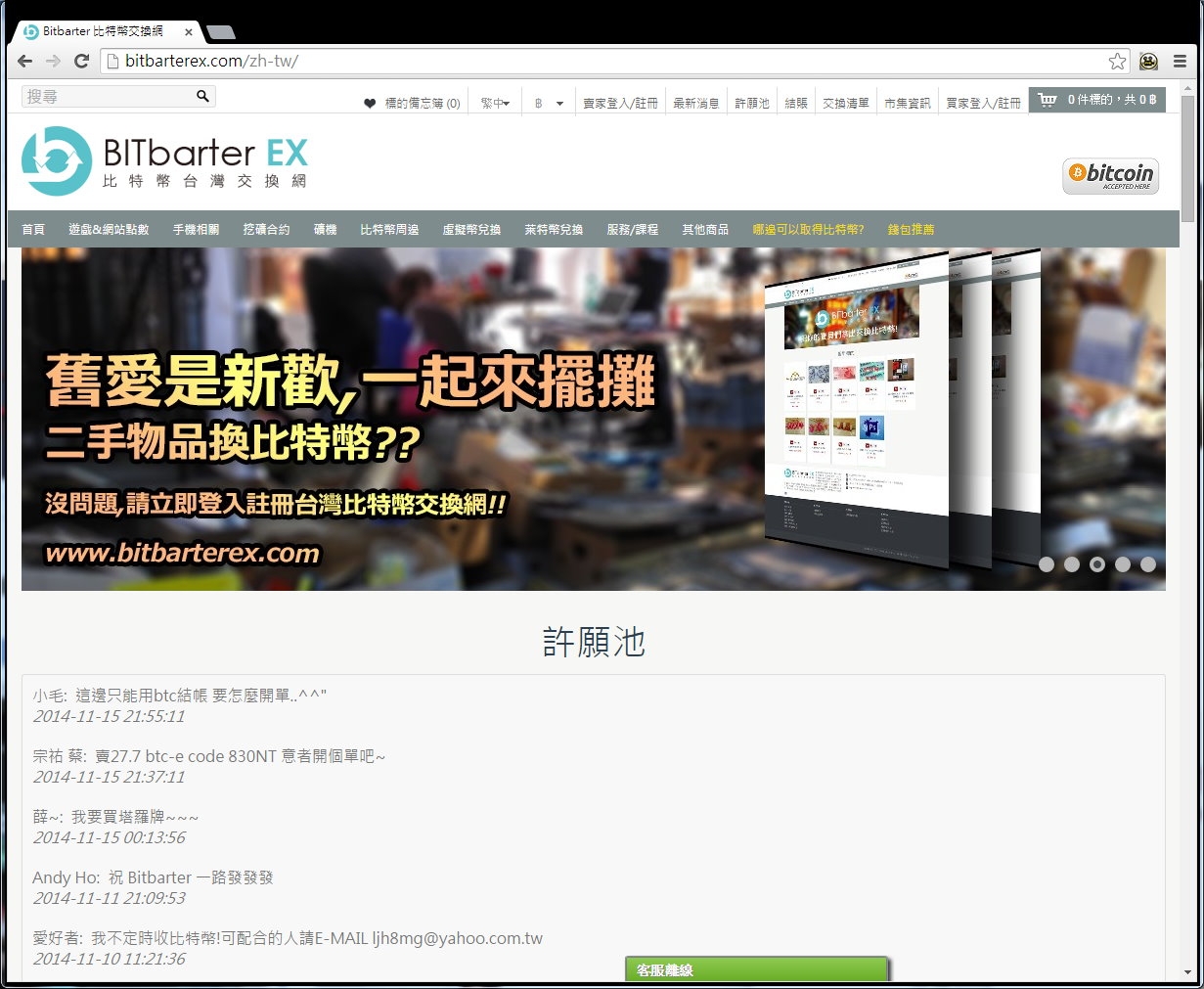Click the scrollbar down arrow

[1187, 972]
